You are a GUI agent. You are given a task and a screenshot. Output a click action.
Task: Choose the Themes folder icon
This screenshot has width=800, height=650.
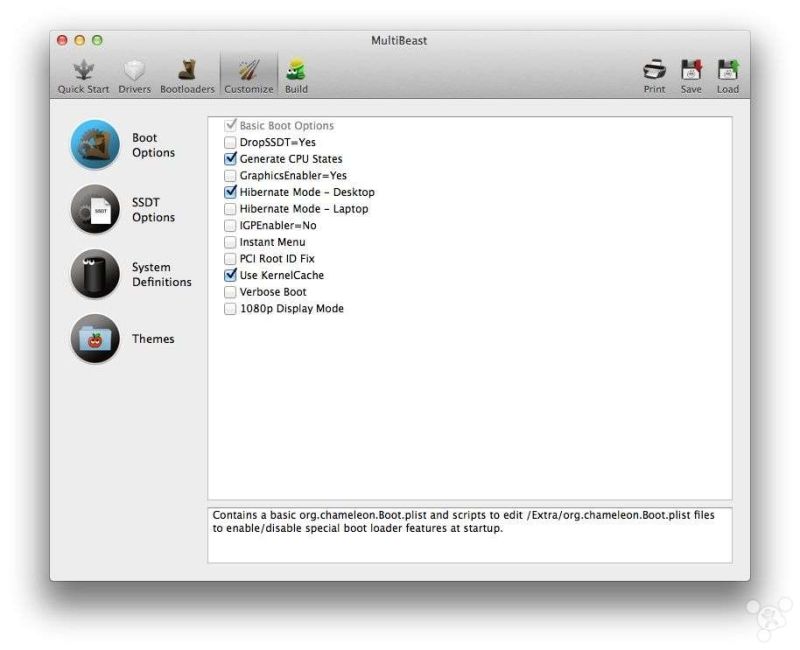[95, 339]
